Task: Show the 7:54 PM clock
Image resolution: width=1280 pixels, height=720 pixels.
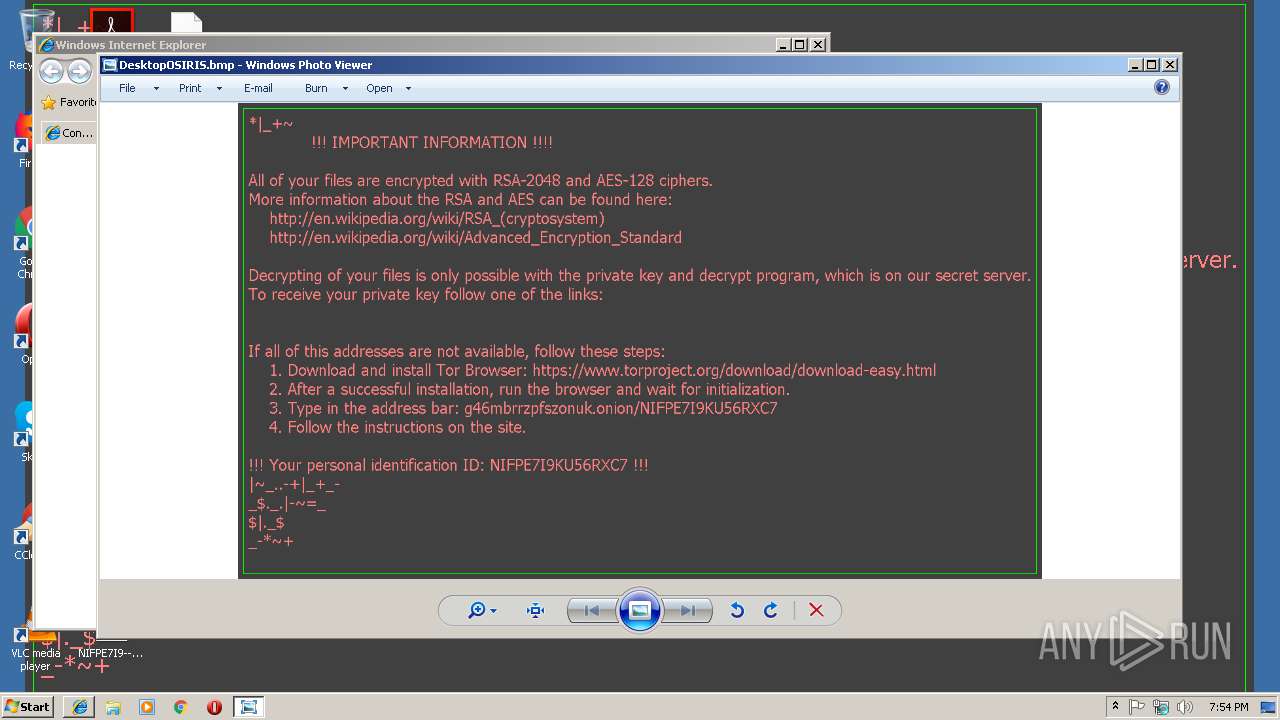Action: click(x=1228, y=707)
